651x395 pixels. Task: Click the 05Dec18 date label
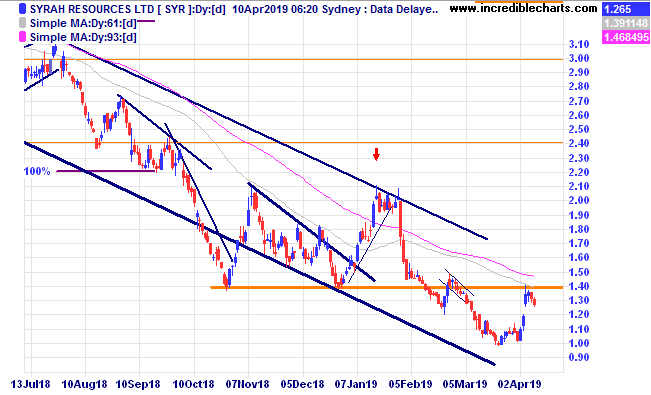pyautogui.click(x=302, y=384)
